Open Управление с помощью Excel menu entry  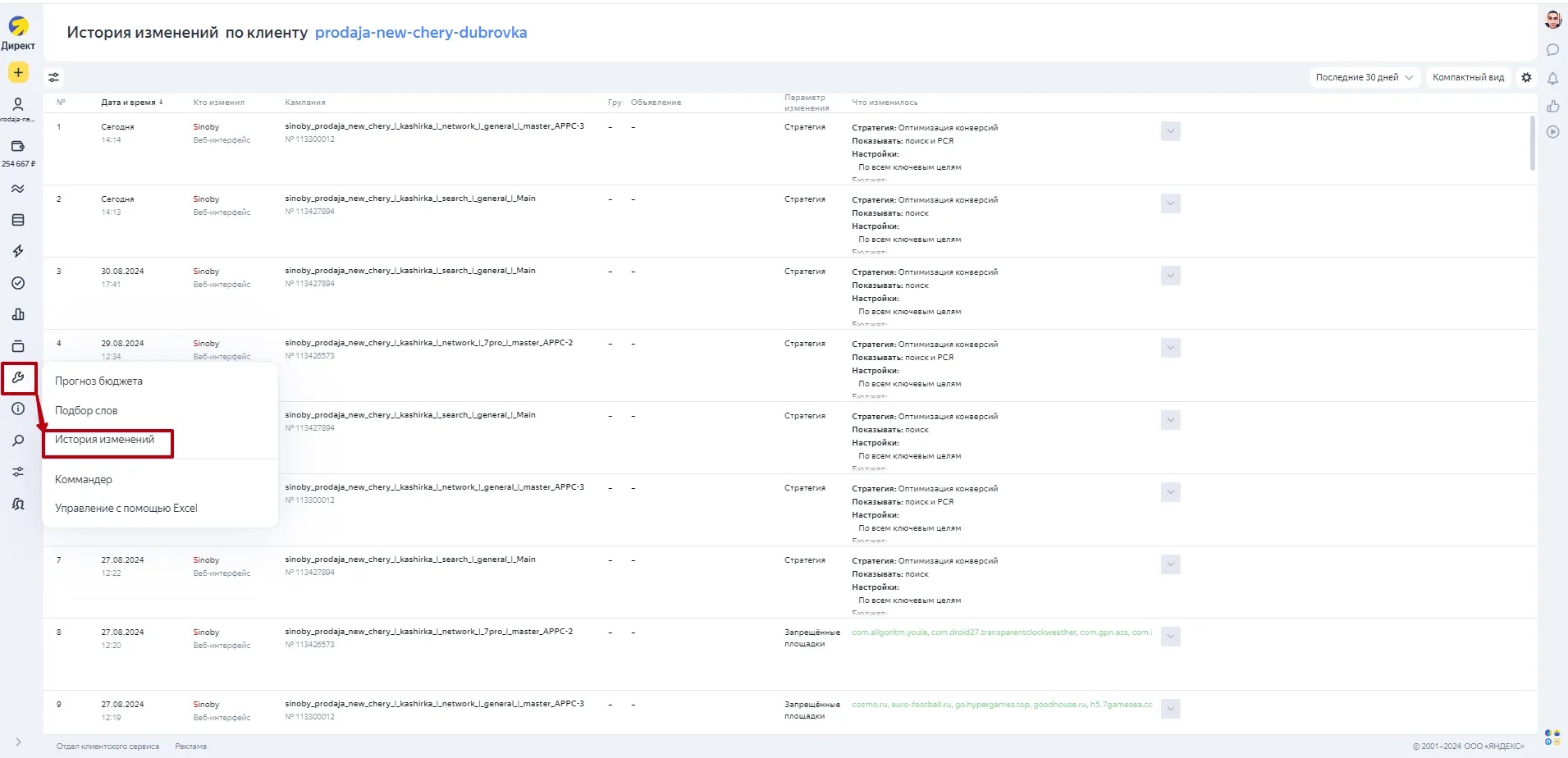pos(126,509)
